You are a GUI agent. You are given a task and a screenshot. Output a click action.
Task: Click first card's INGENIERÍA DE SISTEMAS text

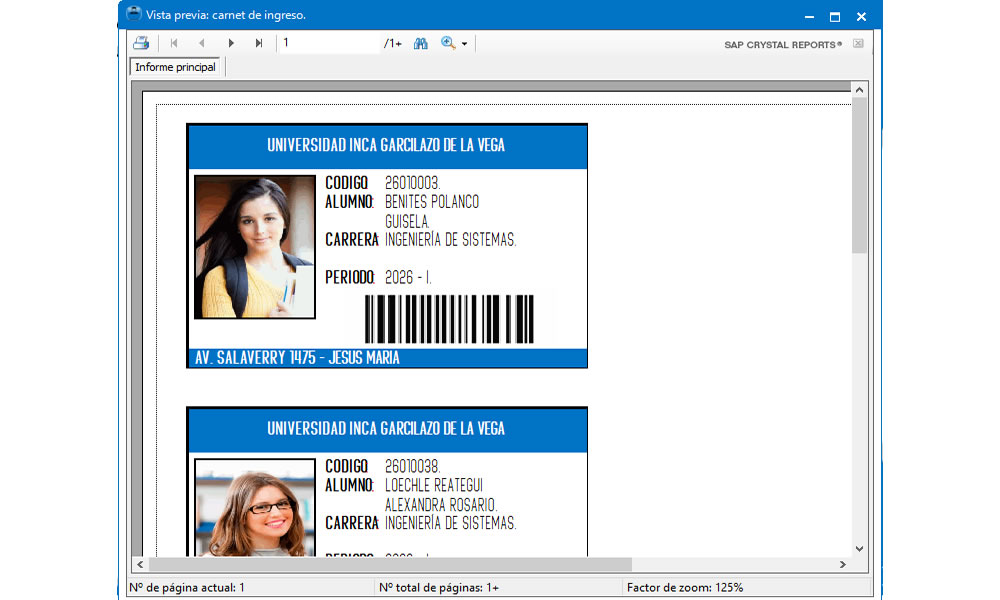click(x=450, y=240)
